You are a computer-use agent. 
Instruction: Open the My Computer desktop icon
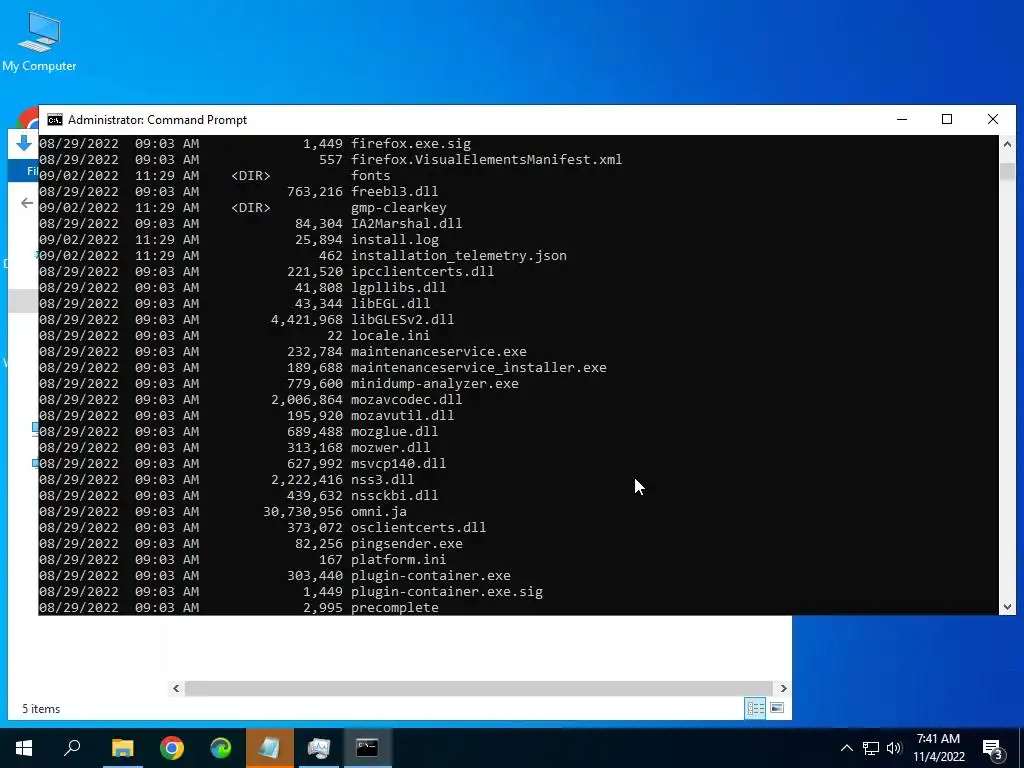coord(39,42)
